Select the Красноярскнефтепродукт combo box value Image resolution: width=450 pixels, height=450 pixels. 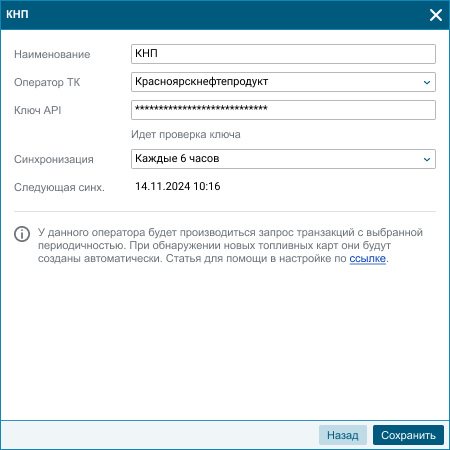tap(283, 82)
